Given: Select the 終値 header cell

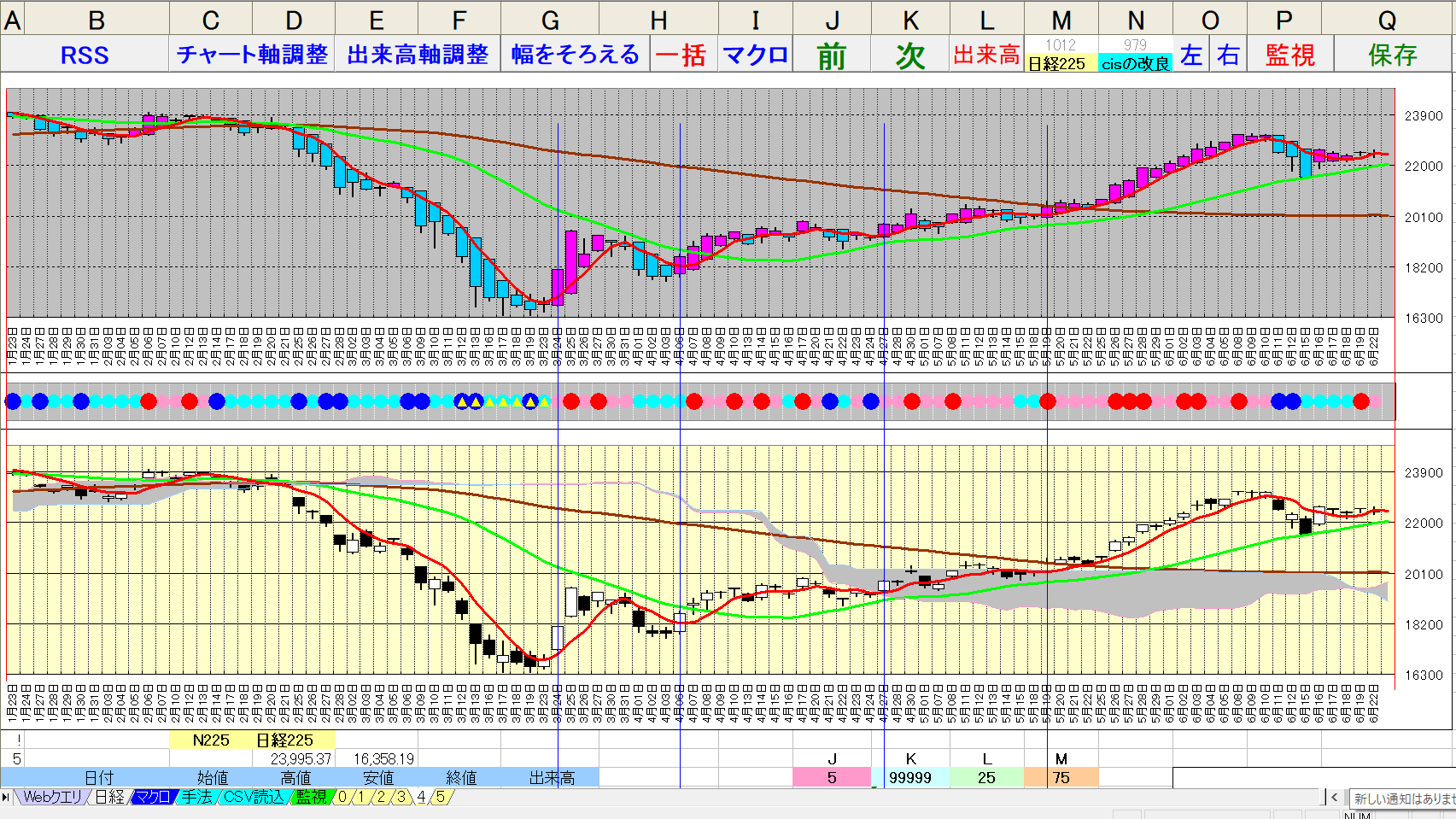Looking at the screenshot, I should click(461, 777).
